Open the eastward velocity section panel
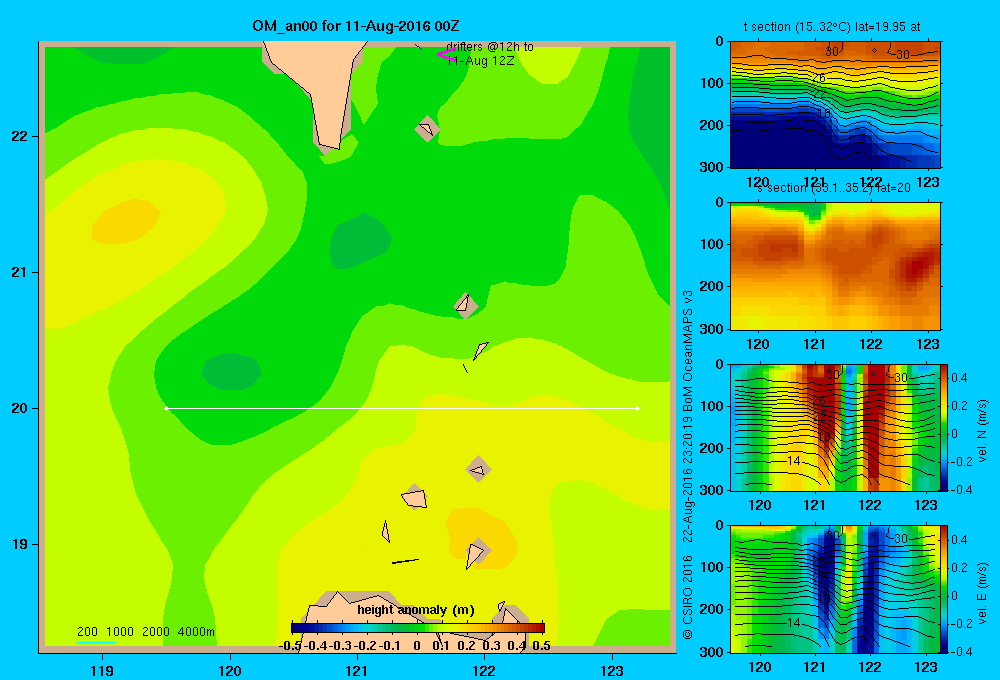 tap(835, 589)
